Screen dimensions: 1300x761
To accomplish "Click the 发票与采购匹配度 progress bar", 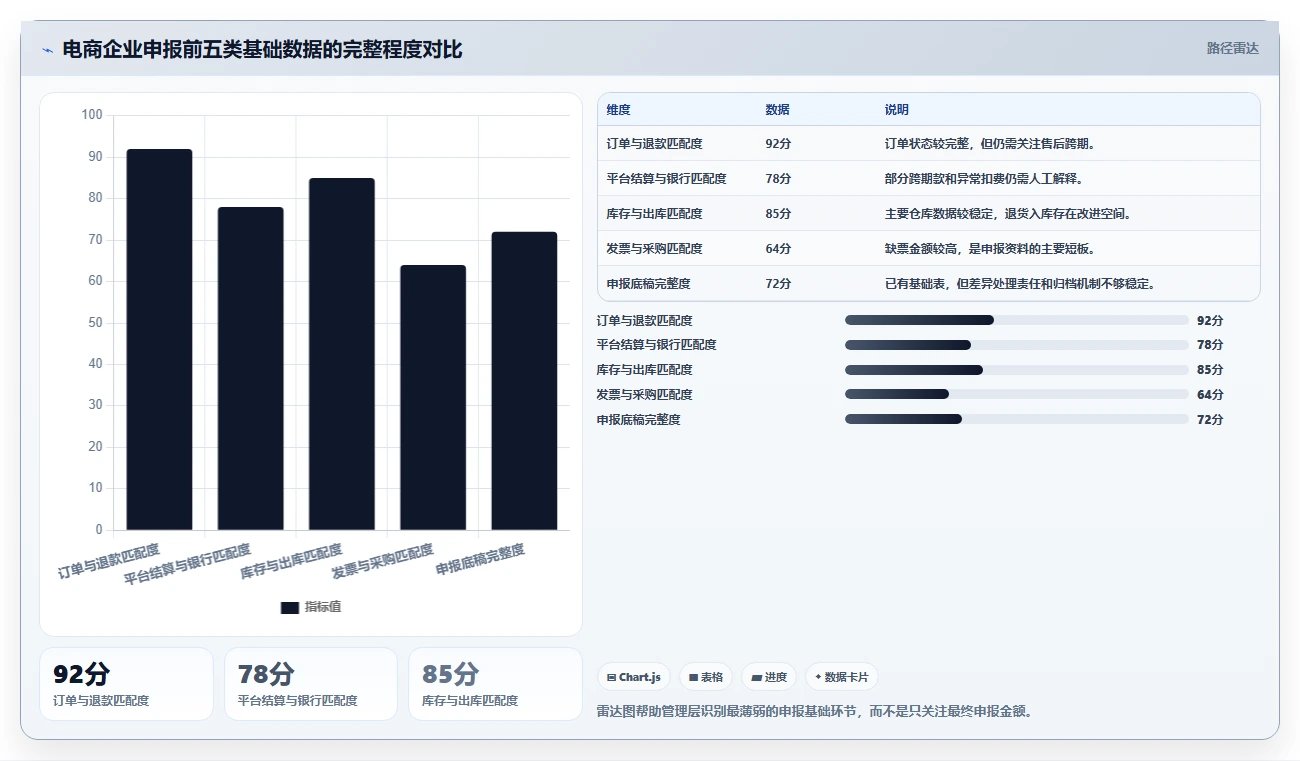I will (x=1016, y=394).
